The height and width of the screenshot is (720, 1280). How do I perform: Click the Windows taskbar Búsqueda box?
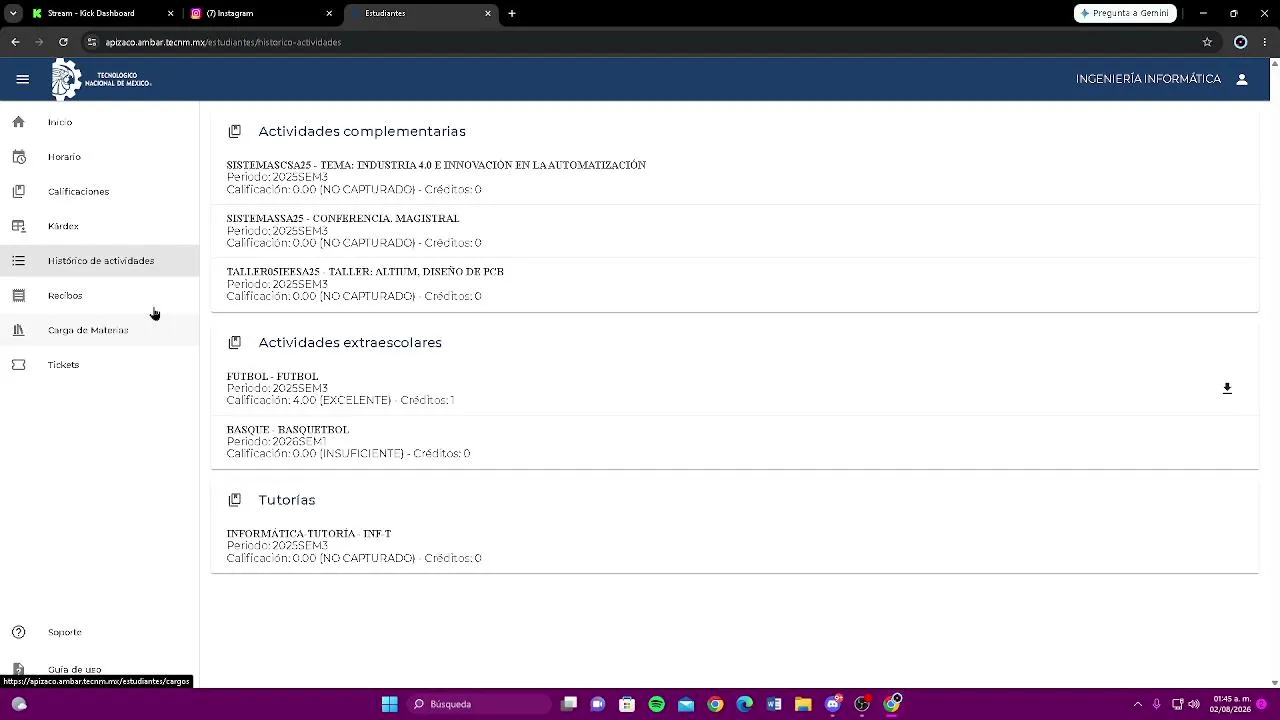pyautogui.click(x=480, y=704)
